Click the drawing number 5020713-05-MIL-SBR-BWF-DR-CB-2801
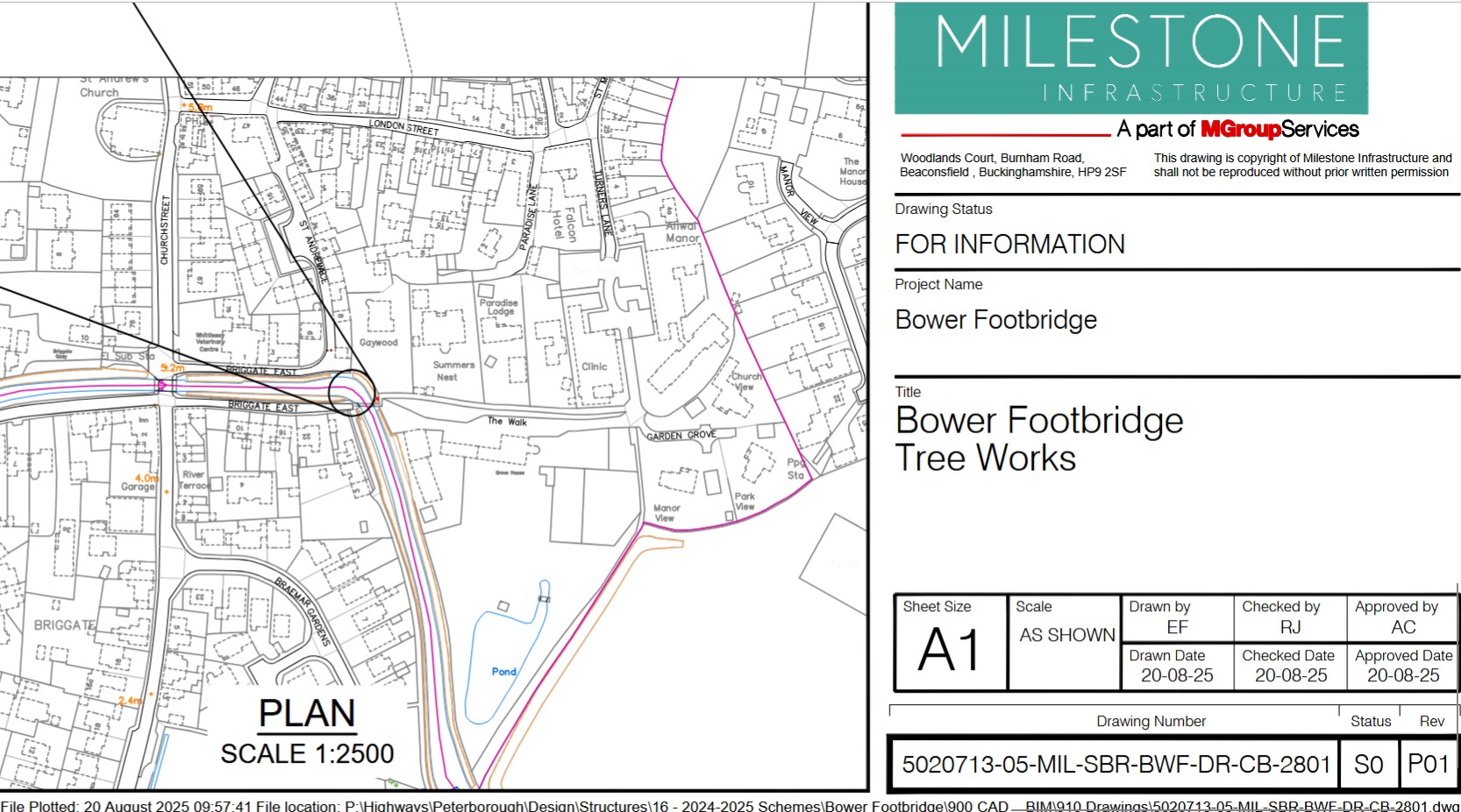Viewport: 1461px width, 812px height. click(1115, 765)
